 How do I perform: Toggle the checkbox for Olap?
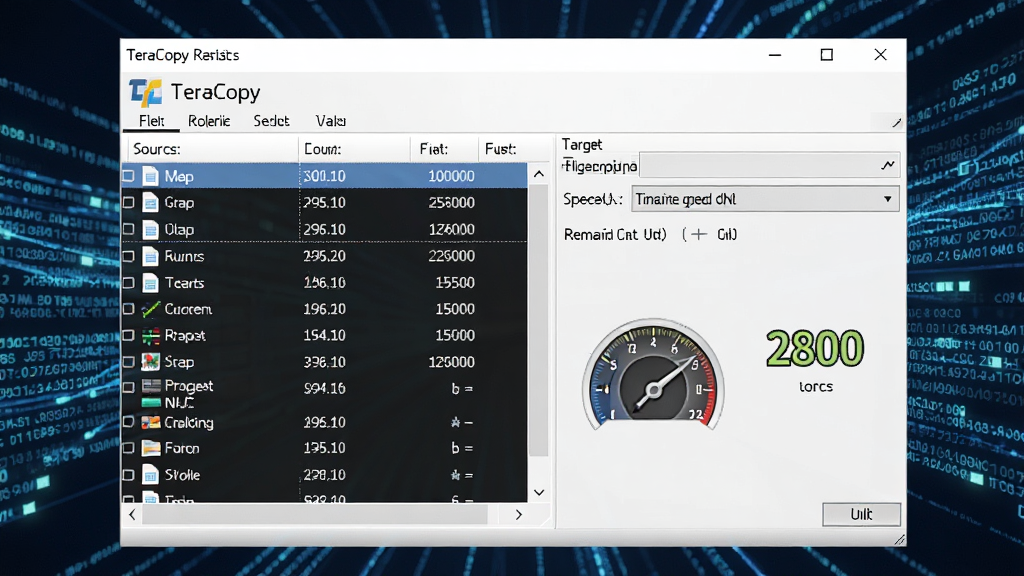click(x=129, y=229)
